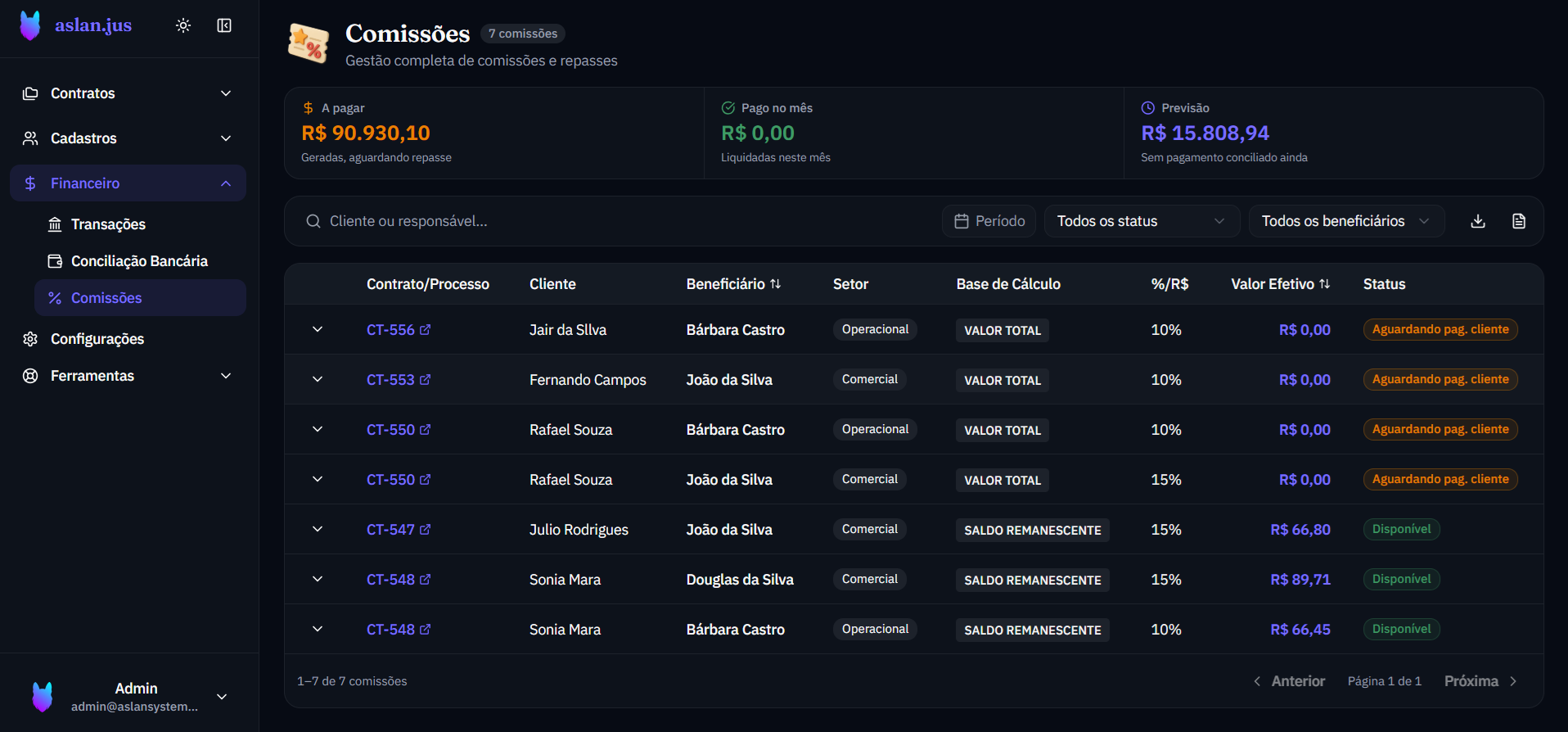
Task: Expand the Douglas da Silva commission row
Action: tap(318, 579)
